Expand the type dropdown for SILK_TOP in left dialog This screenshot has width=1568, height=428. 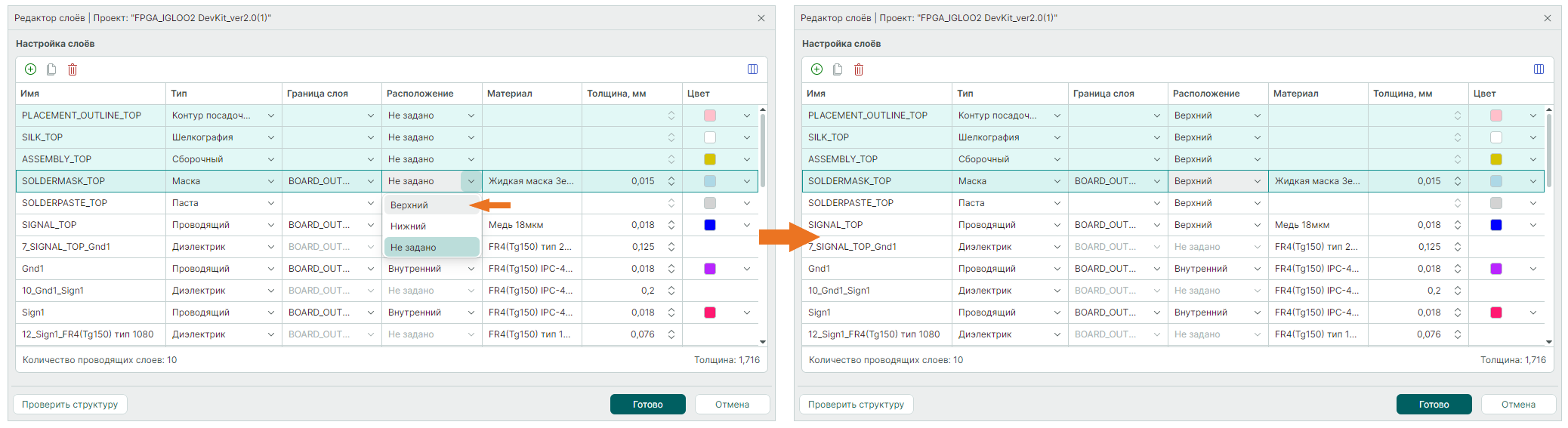[270, 137]
